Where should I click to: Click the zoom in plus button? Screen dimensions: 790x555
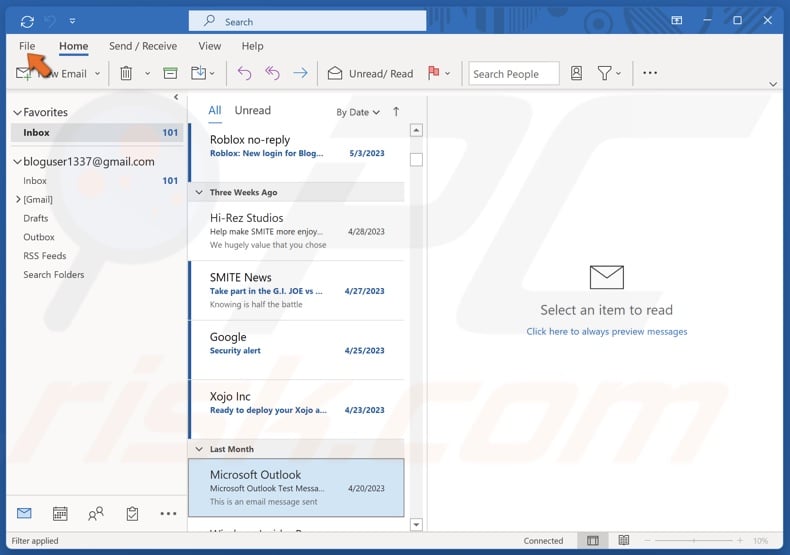click(x=740, y=540)
